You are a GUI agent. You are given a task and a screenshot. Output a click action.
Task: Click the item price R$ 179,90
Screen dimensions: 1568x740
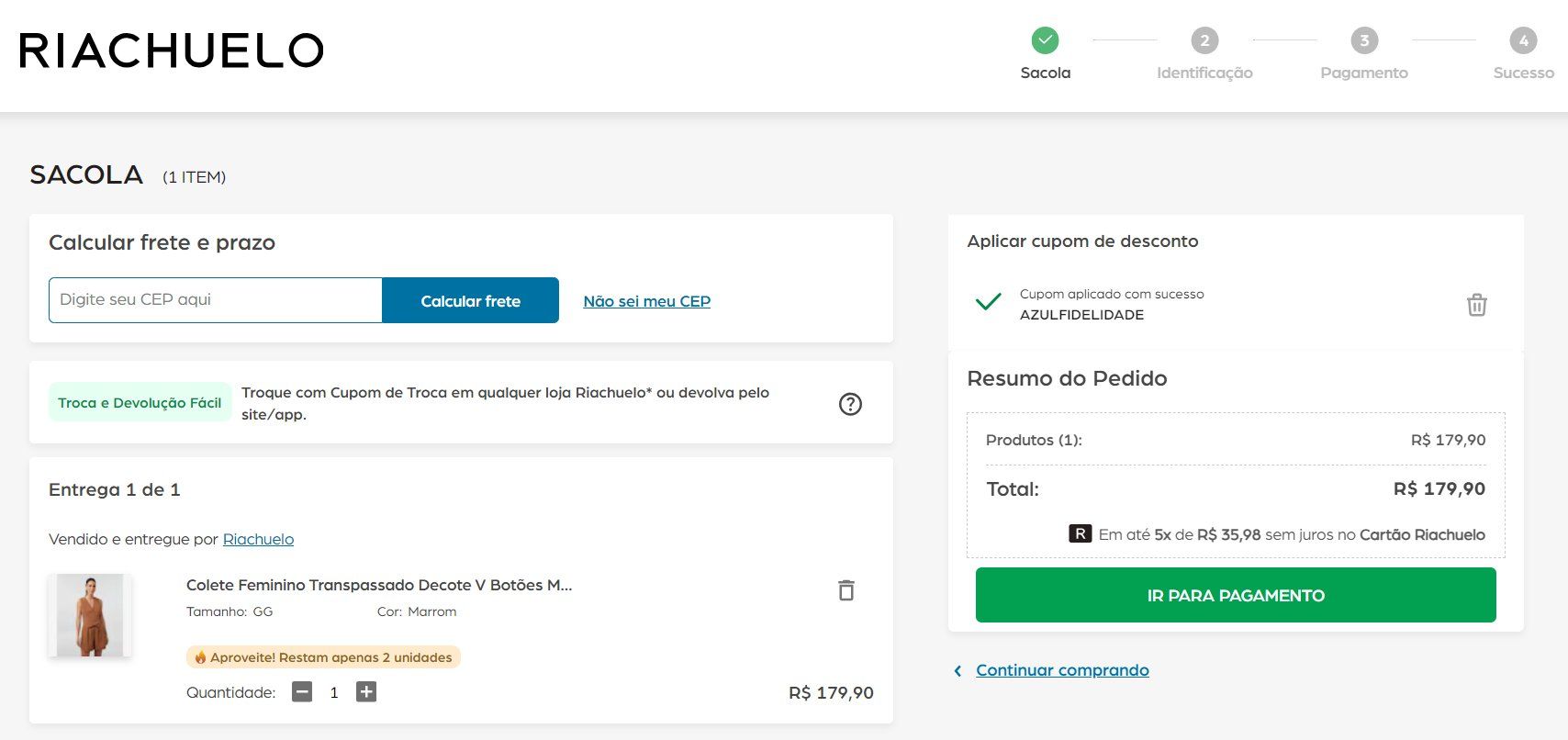click(831, 693)
